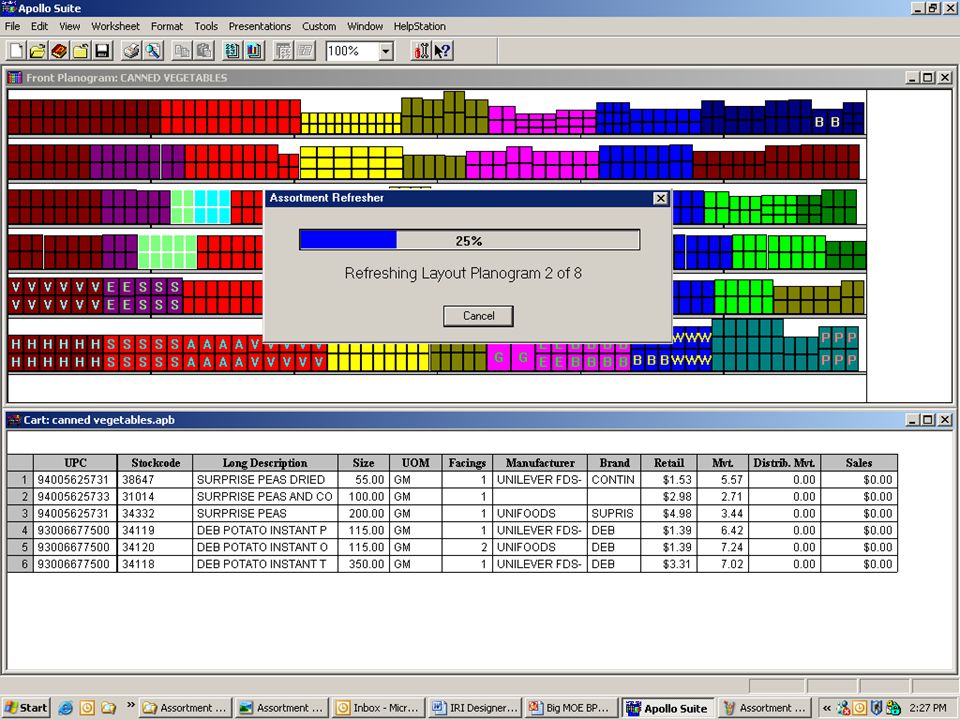Click the CONTIN brand cell
The width and height of the screenshot is (960, 720).
click(614, 479)
